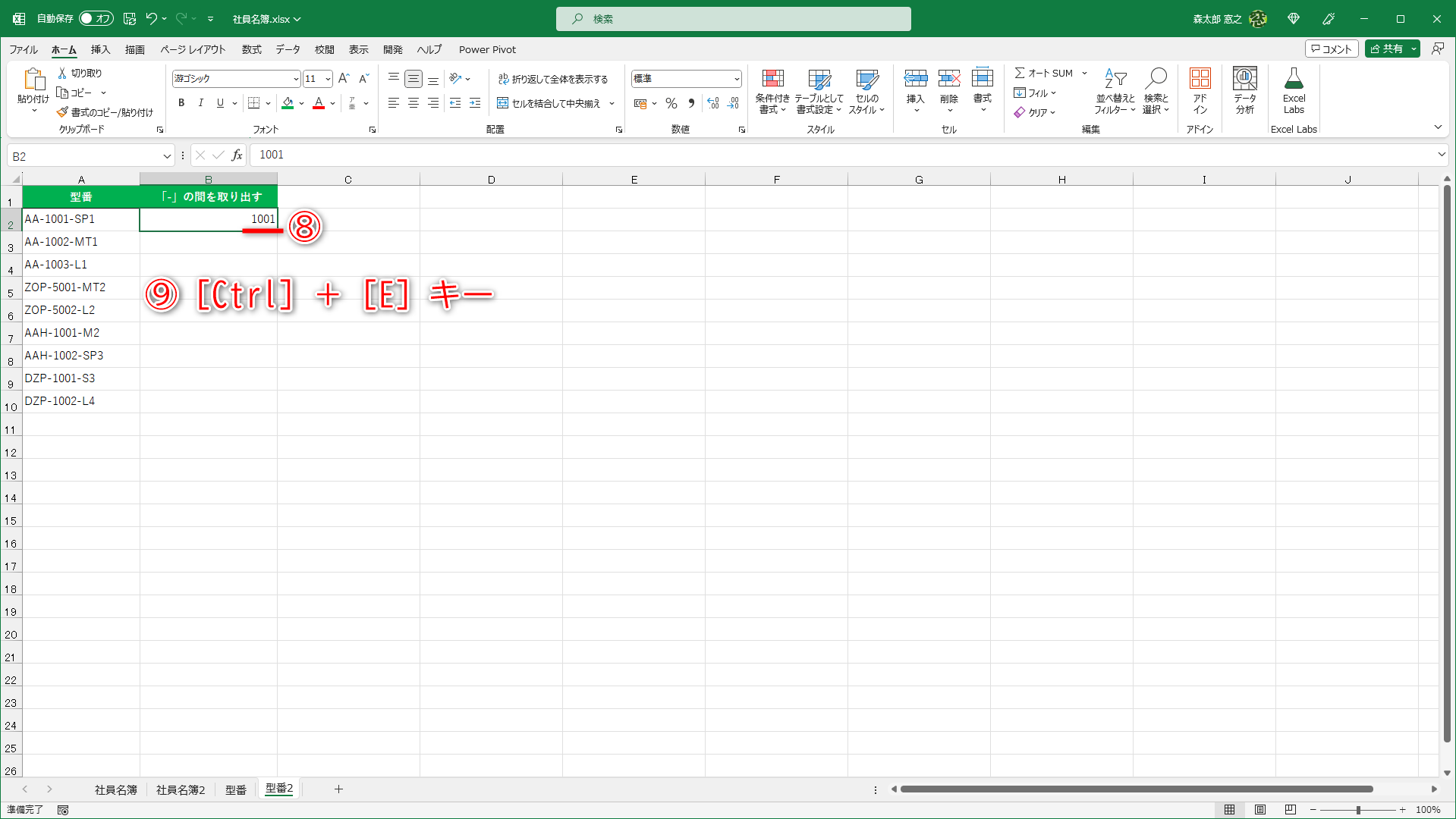The width and height of the screenshot is (1456, 819).
Task: Switch to the Data (データ) tab
Action: tap(288, 49)
